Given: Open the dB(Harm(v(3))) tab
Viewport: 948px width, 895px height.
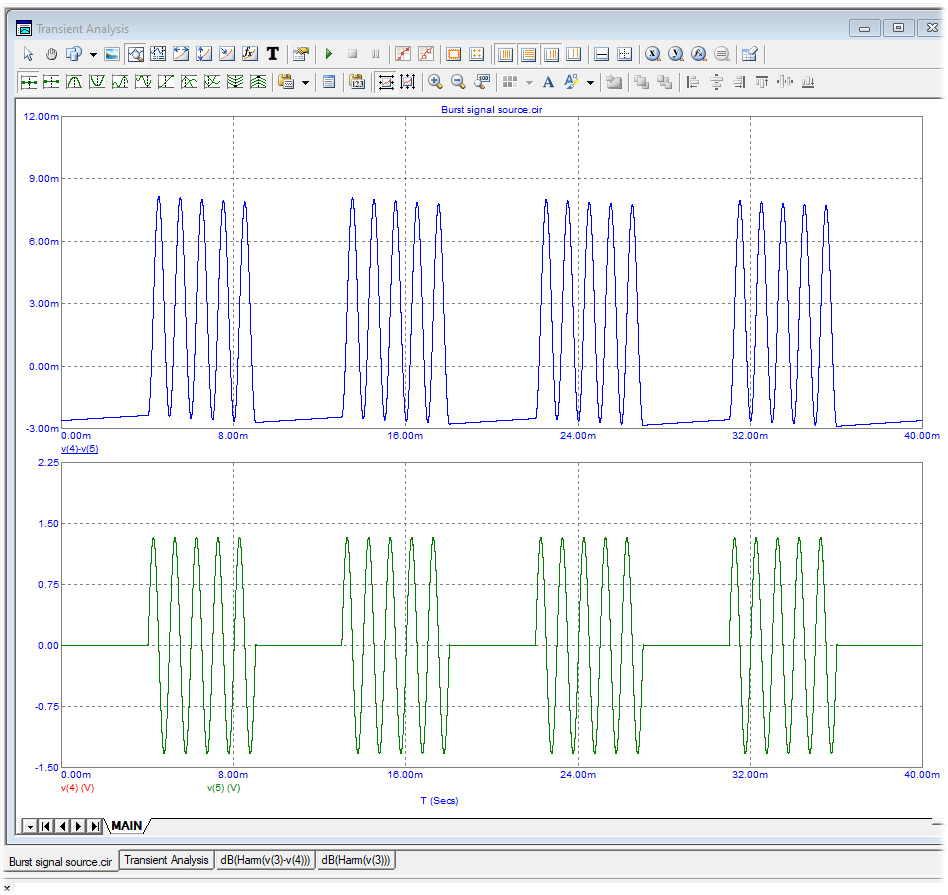Looking at the screenshot, I should (x=356, y=860).
